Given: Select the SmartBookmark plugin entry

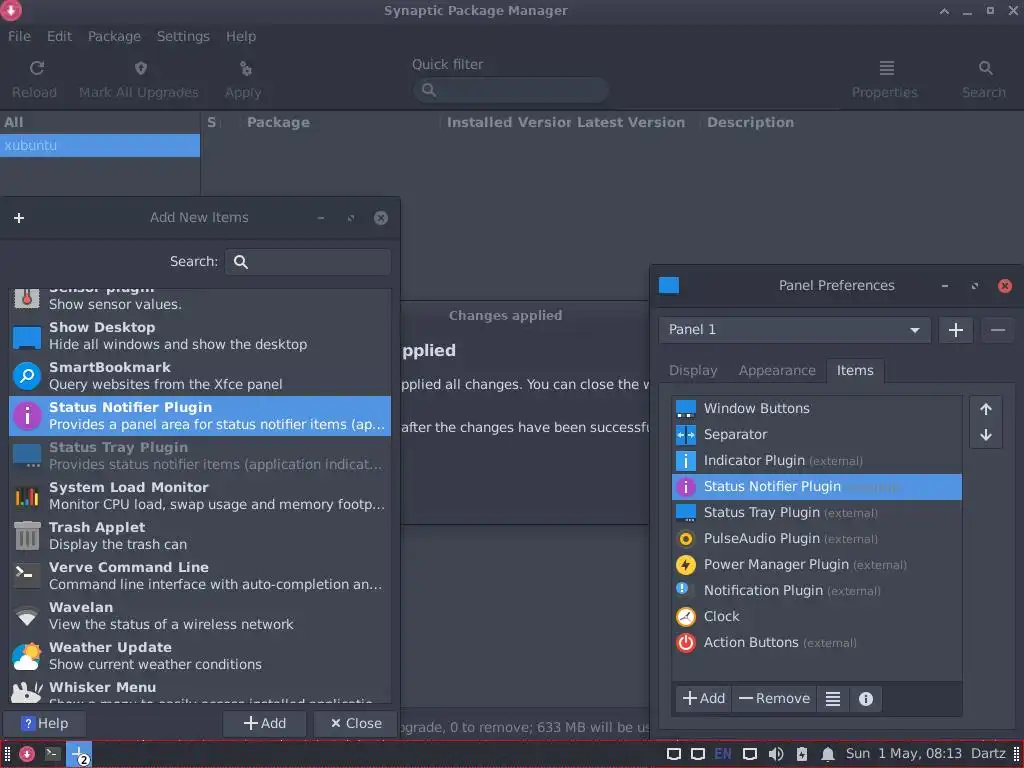Looking at the screenshot, I should pyautogui.click(x=200, y=376).
